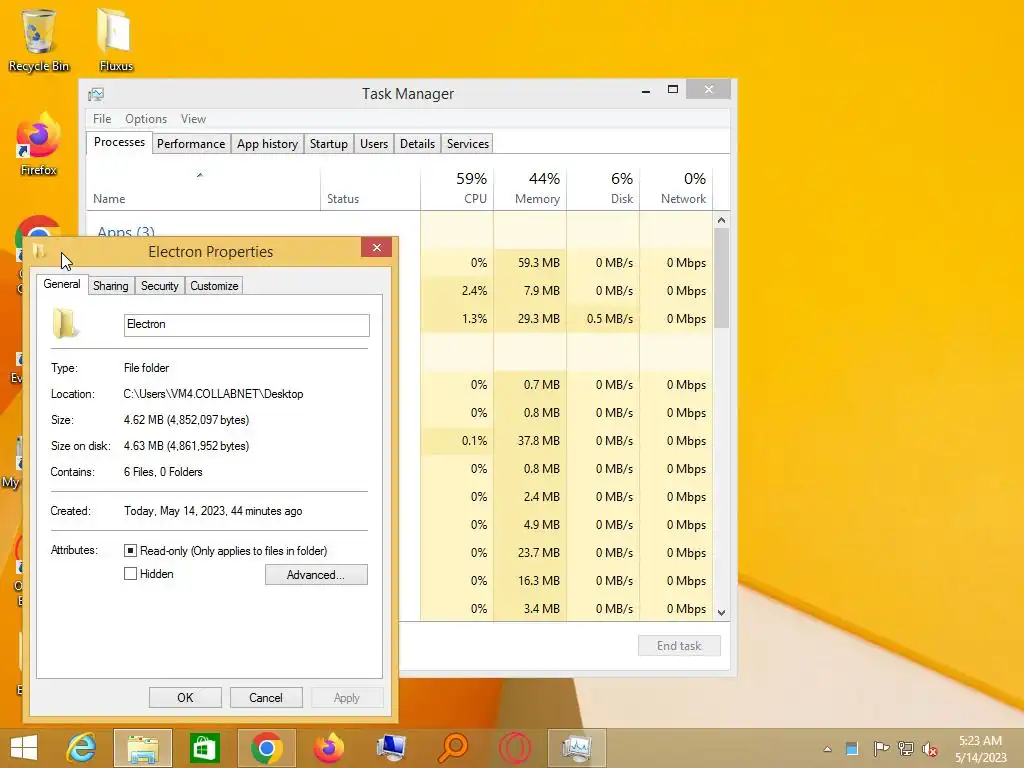Switch to the Performance tab

click(191, 144)
